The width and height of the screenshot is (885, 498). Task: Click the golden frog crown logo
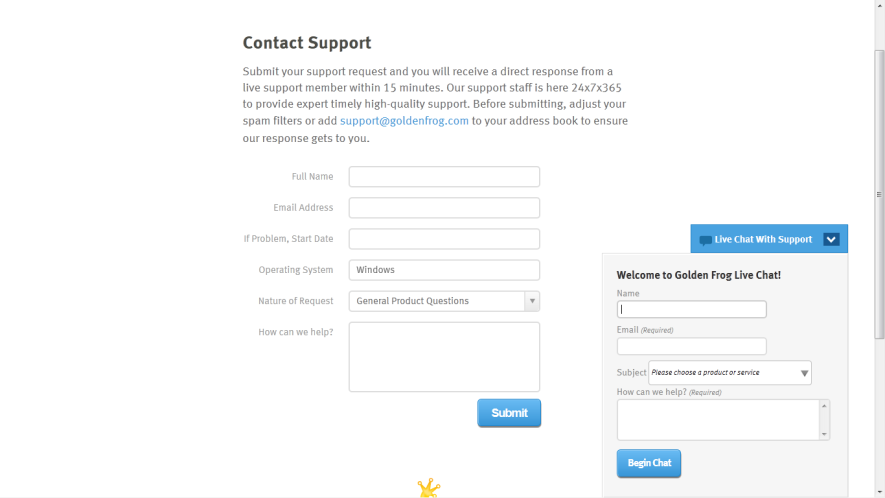point(429,488)
